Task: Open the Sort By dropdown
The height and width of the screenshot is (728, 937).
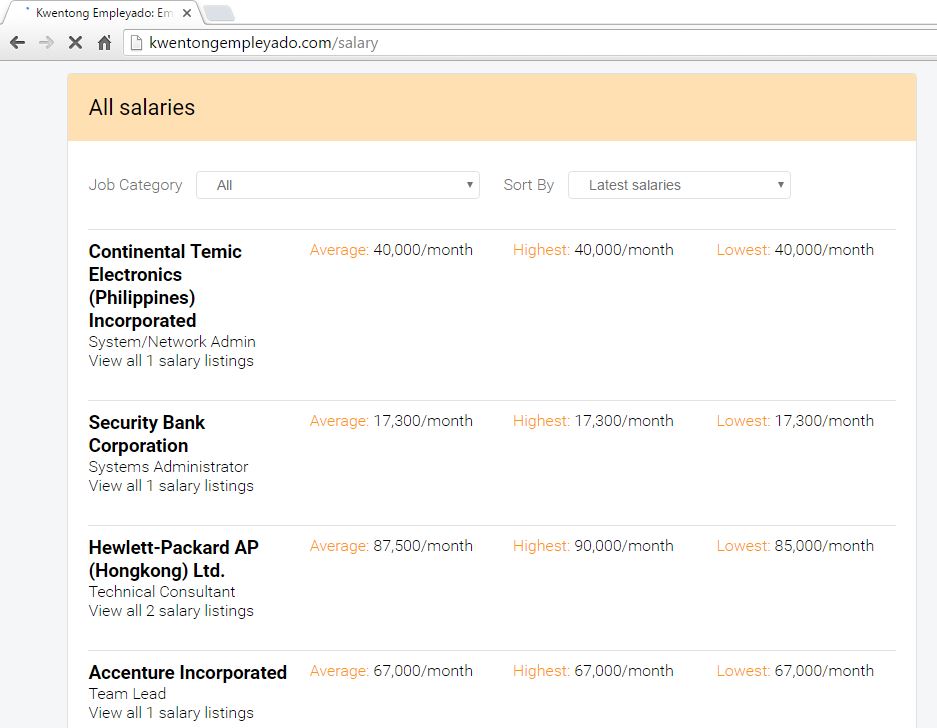Action: (x=679, y=185)
